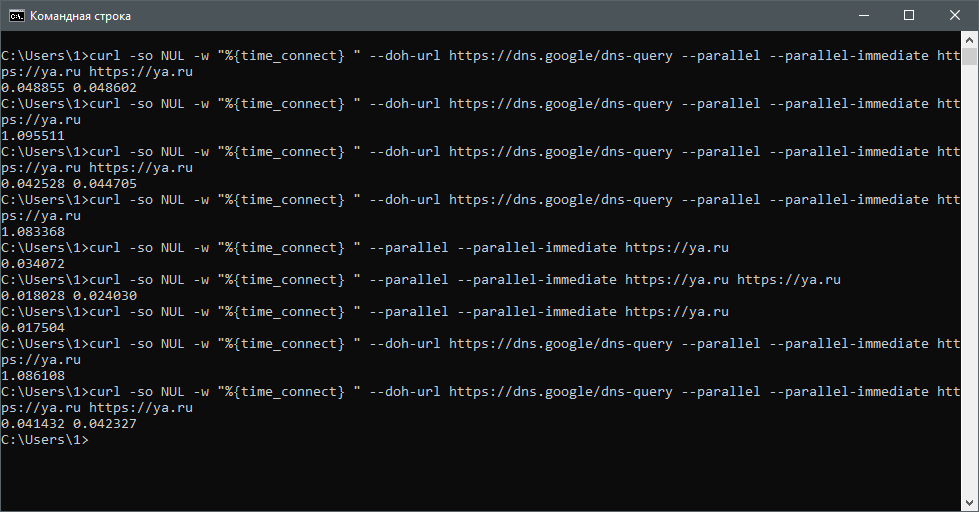The image size is (979, 512).
Task: Click the scrollbar up arrow
Action: (969, 40)
